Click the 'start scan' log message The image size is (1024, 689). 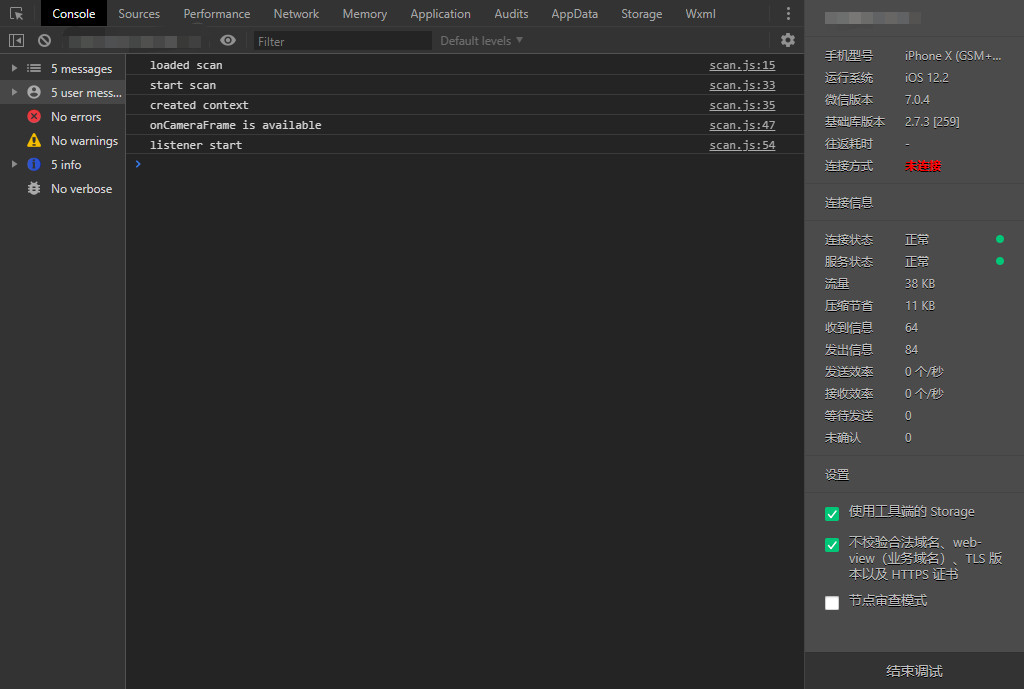coord(183,85)
